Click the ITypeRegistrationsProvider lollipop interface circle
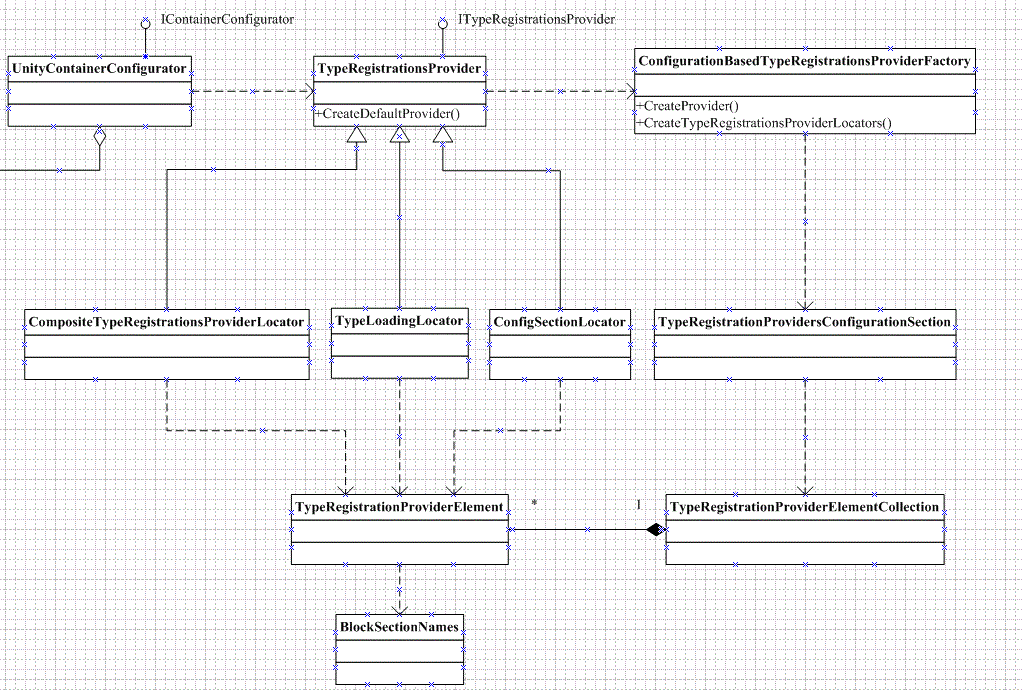The image size is (1022, 691). point(443,23)
